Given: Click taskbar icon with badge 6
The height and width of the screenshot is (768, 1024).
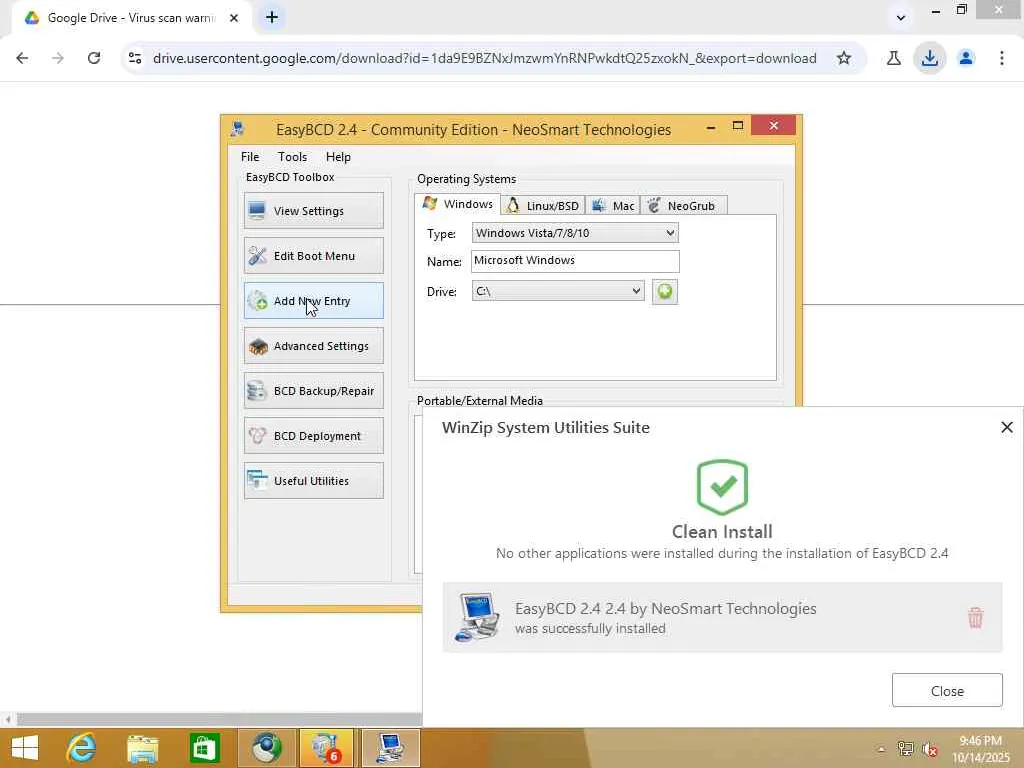Looking at the screenshot, I should (327, 748).
